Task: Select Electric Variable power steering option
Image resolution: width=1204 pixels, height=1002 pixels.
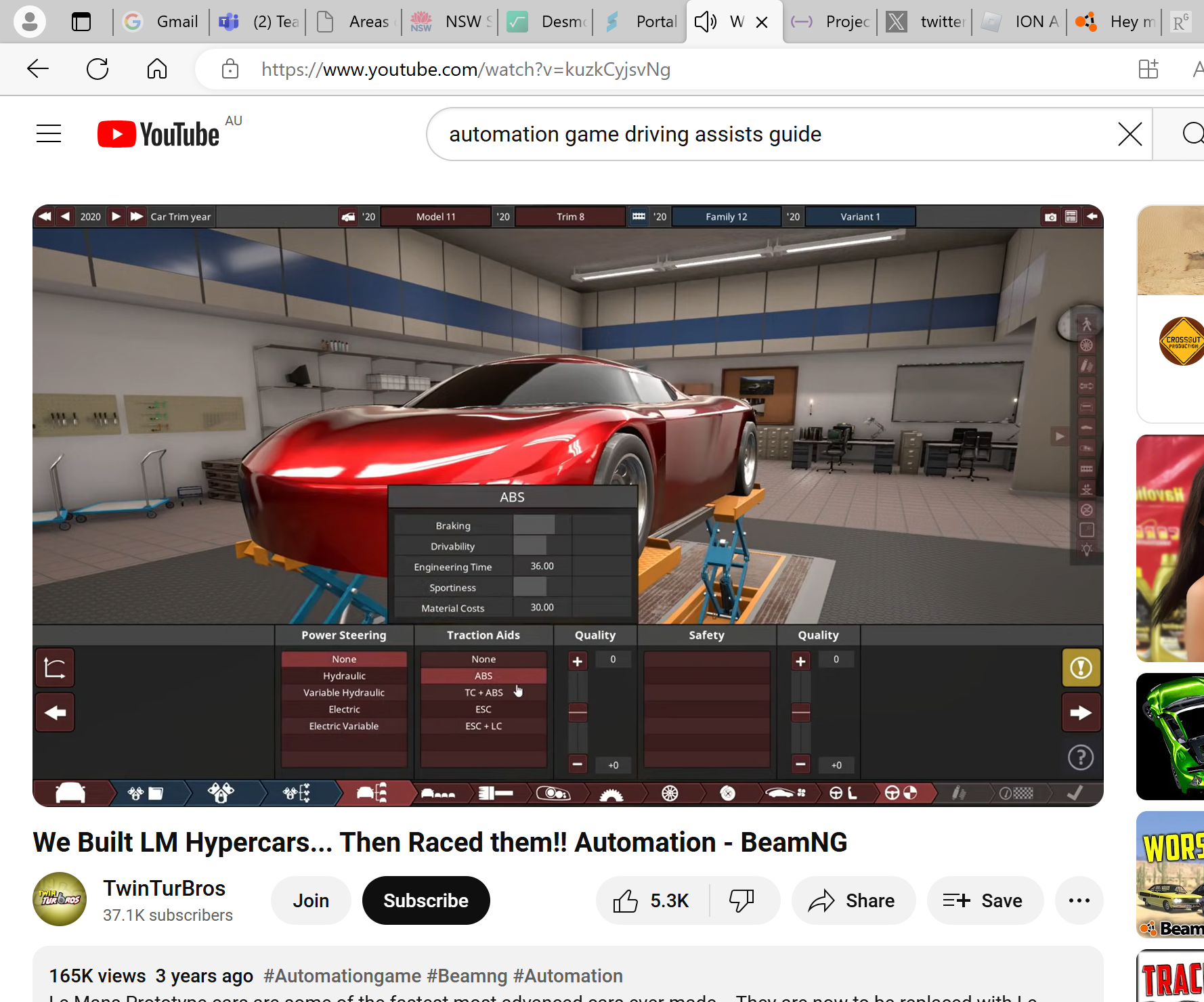Action: point(344,726)
